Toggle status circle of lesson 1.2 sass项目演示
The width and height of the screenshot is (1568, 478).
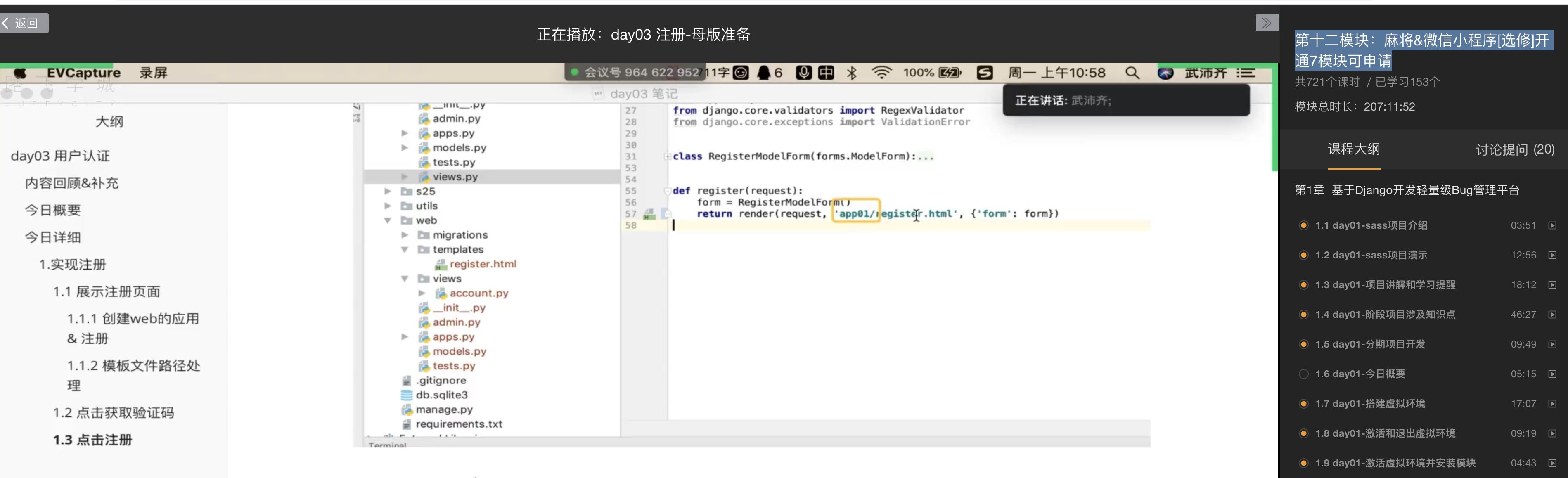[x=1303, y=255]
